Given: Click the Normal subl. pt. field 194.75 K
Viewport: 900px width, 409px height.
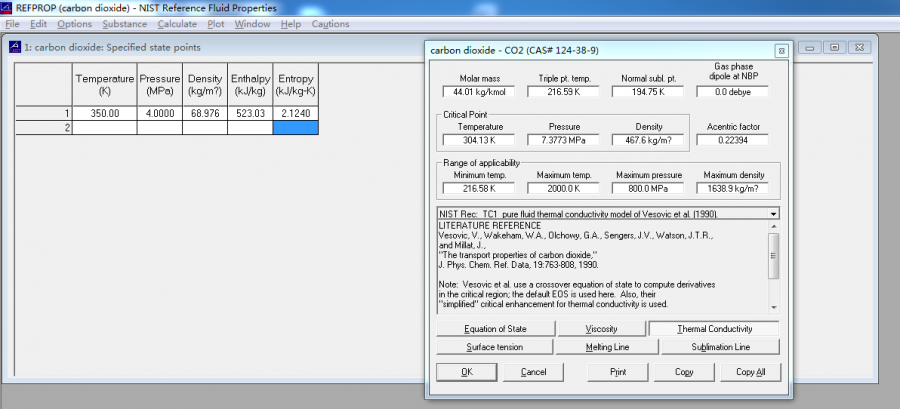Looking at the screenshot, I should tap(647, 92).
